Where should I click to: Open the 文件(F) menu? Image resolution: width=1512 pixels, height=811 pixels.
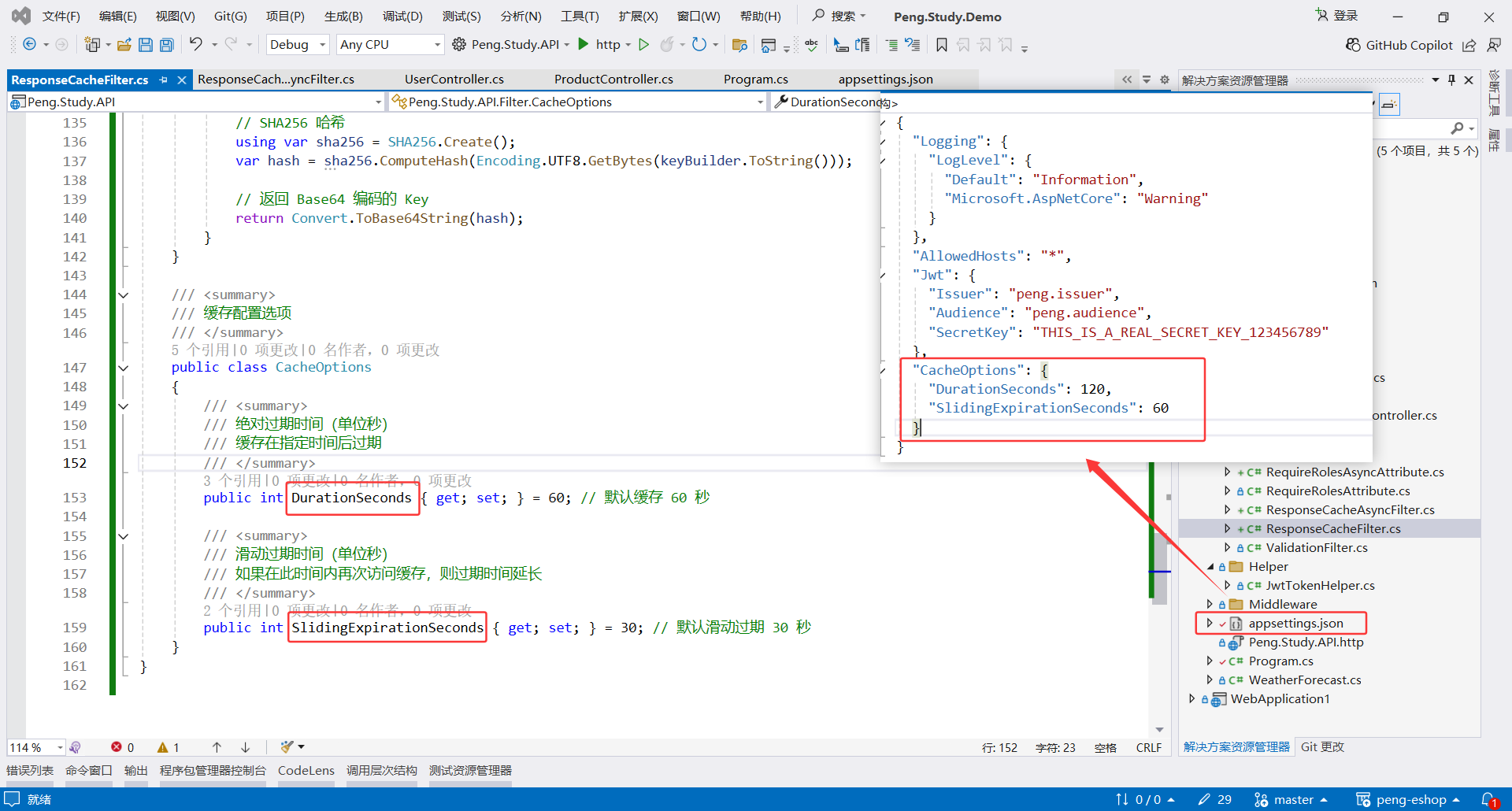coord(61,17)
